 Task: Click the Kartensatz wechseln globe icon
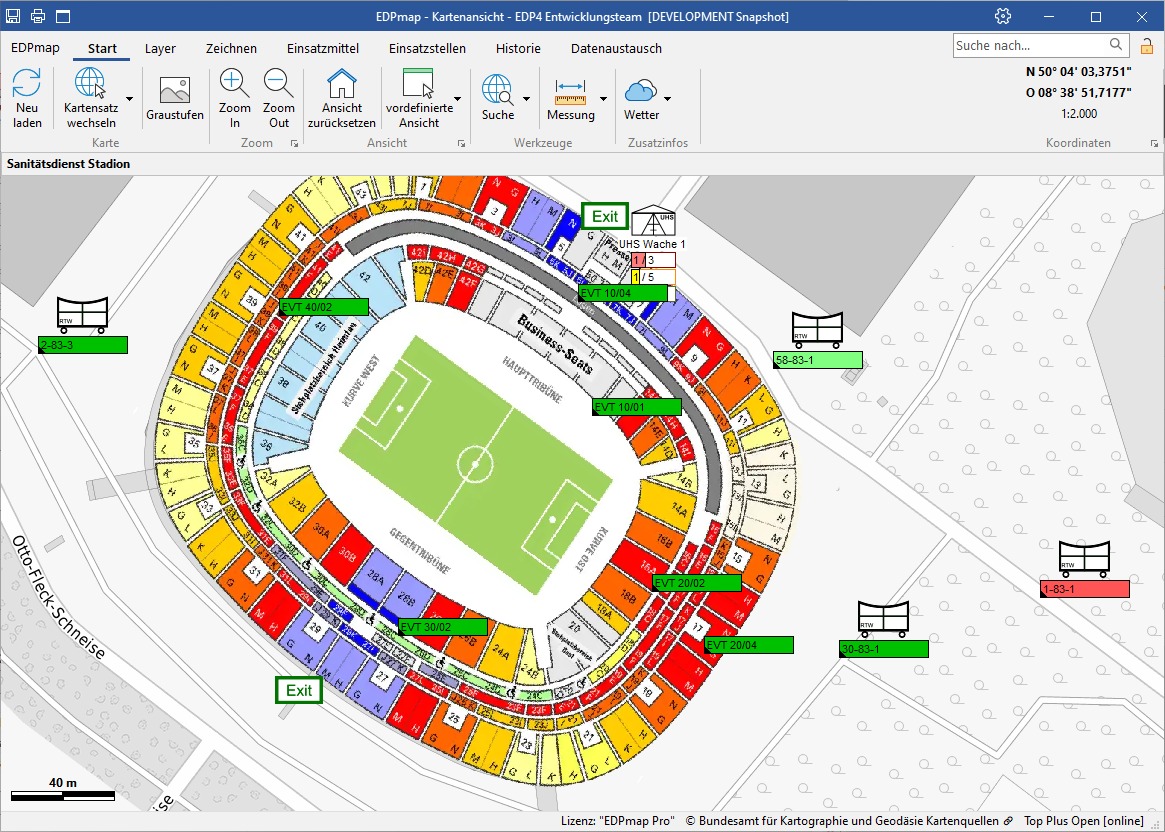91,83
